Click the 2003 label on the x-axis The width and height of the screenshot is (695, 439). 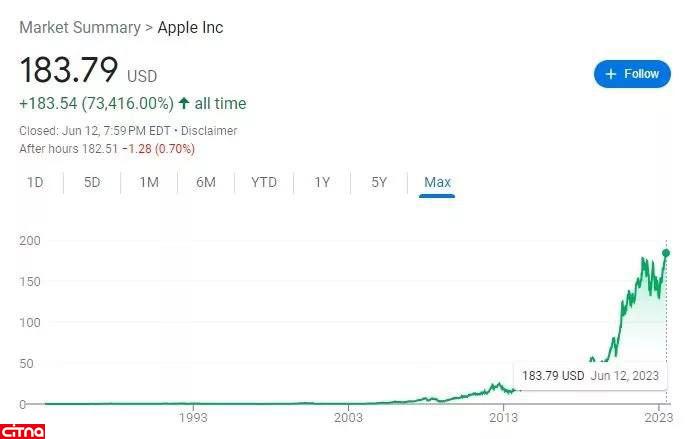(348, 417)
